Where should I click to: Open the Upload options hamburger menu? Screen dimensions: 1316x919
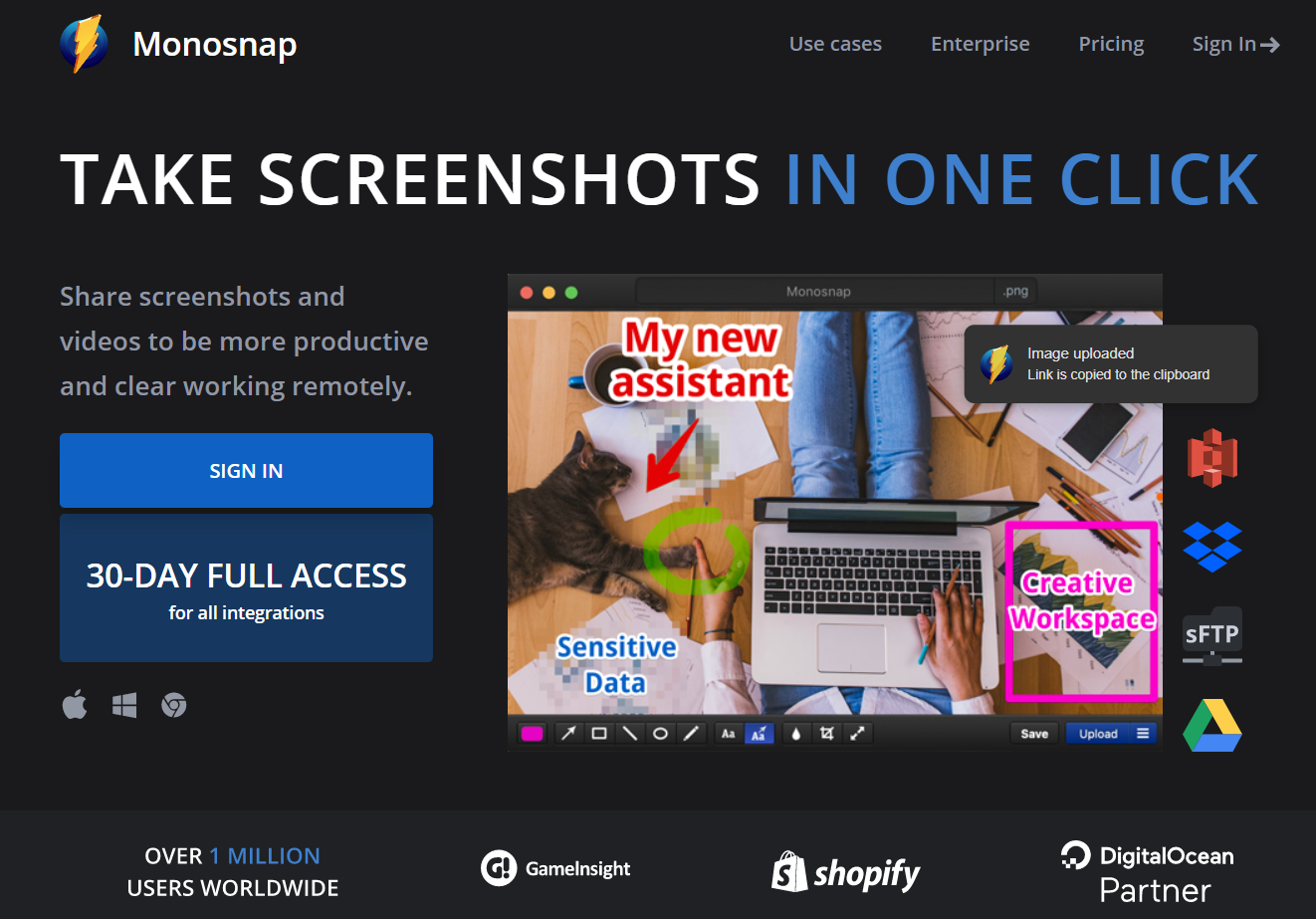pos(1143,734)
